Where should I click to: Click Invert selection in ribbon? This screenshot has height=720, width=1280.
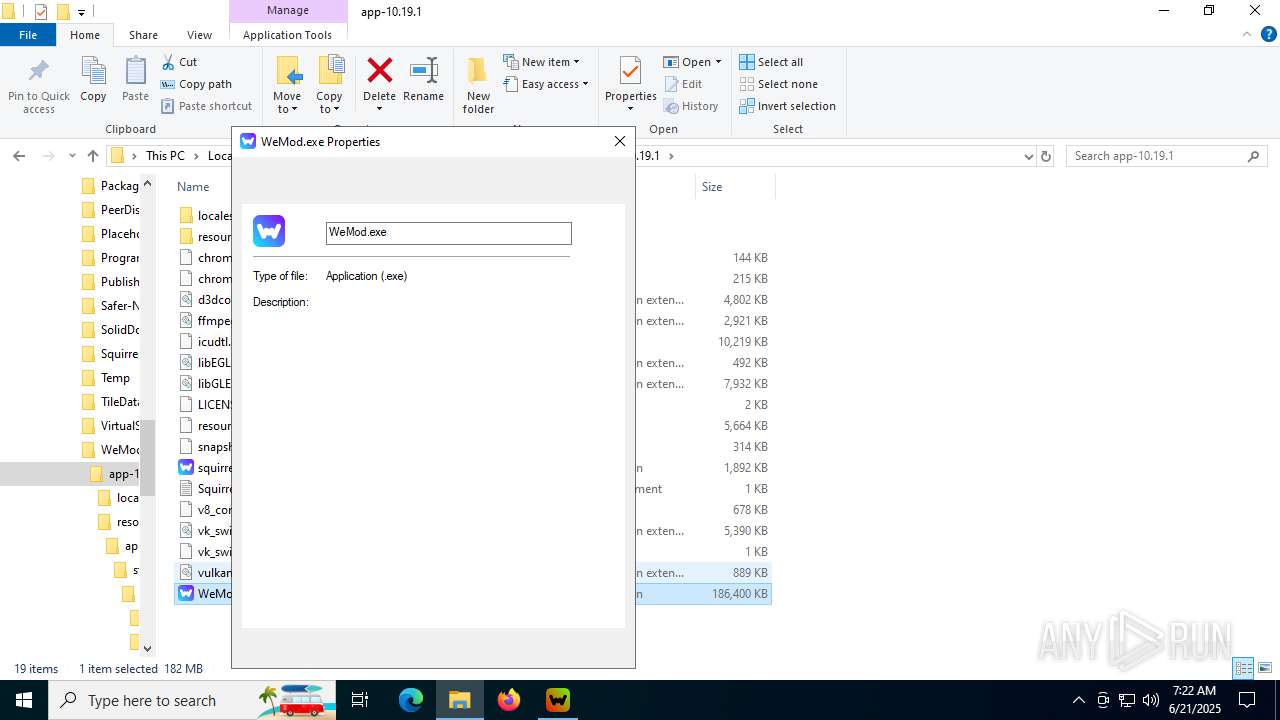coord(787,106)
